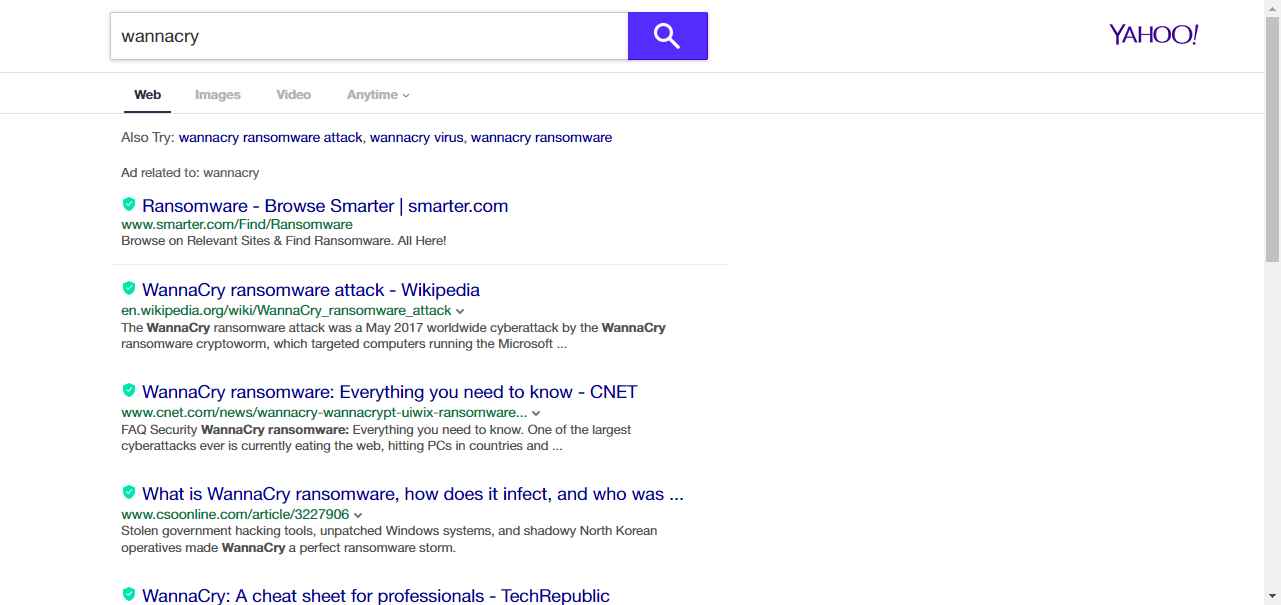
Task: Open dropdown arrow next to CNET URL
Action: pos(536,413)
